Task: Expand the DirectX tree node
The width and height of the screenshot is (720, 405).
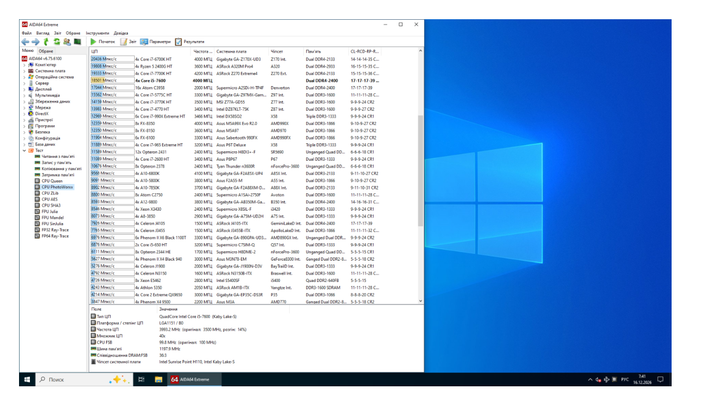Action: click(24, 113)
